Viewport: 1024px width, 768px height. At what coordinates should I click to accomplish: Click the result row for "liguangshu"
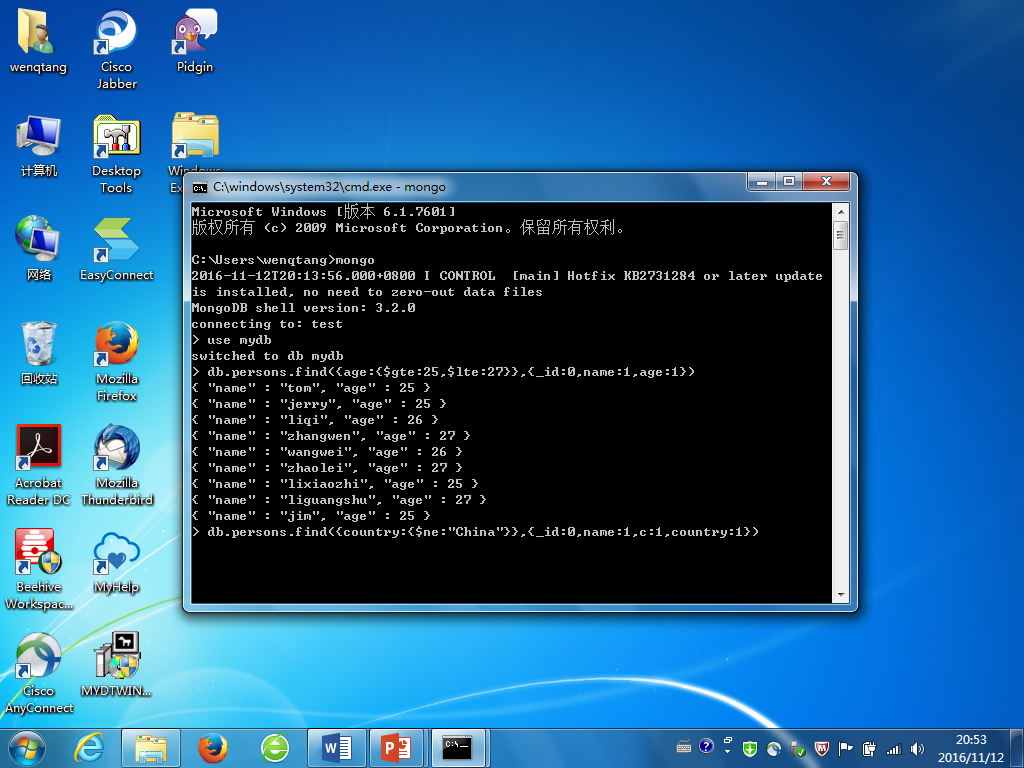(x=339, y=500)
